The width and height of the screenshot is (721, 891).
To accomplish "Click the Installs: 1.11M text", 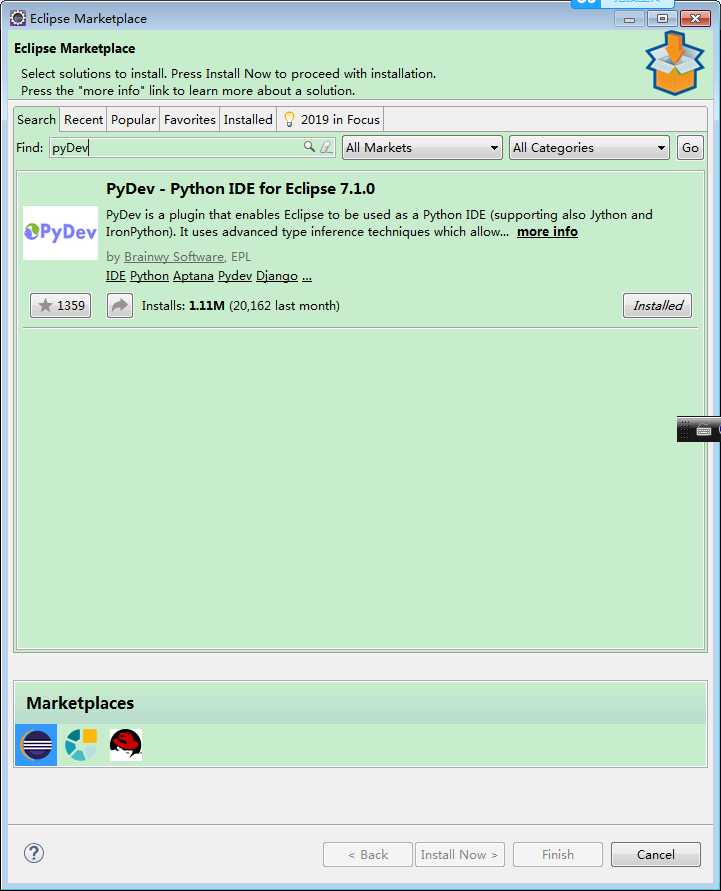I will [183, 306].
